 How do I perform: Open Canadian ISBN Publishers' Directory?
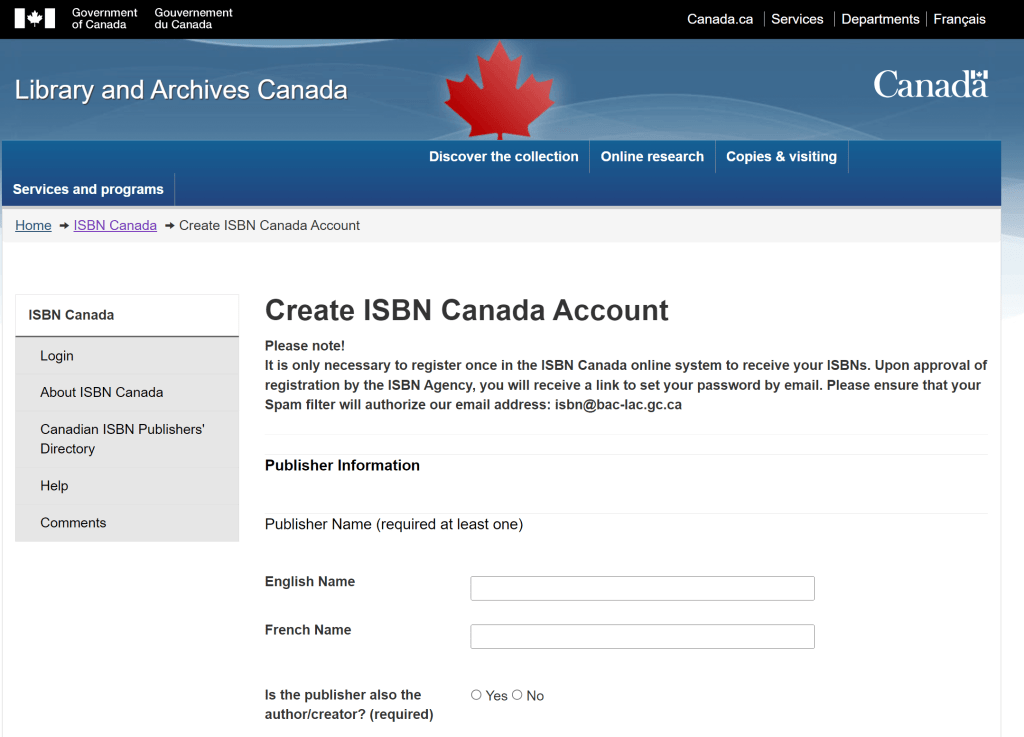pos(122,439)
